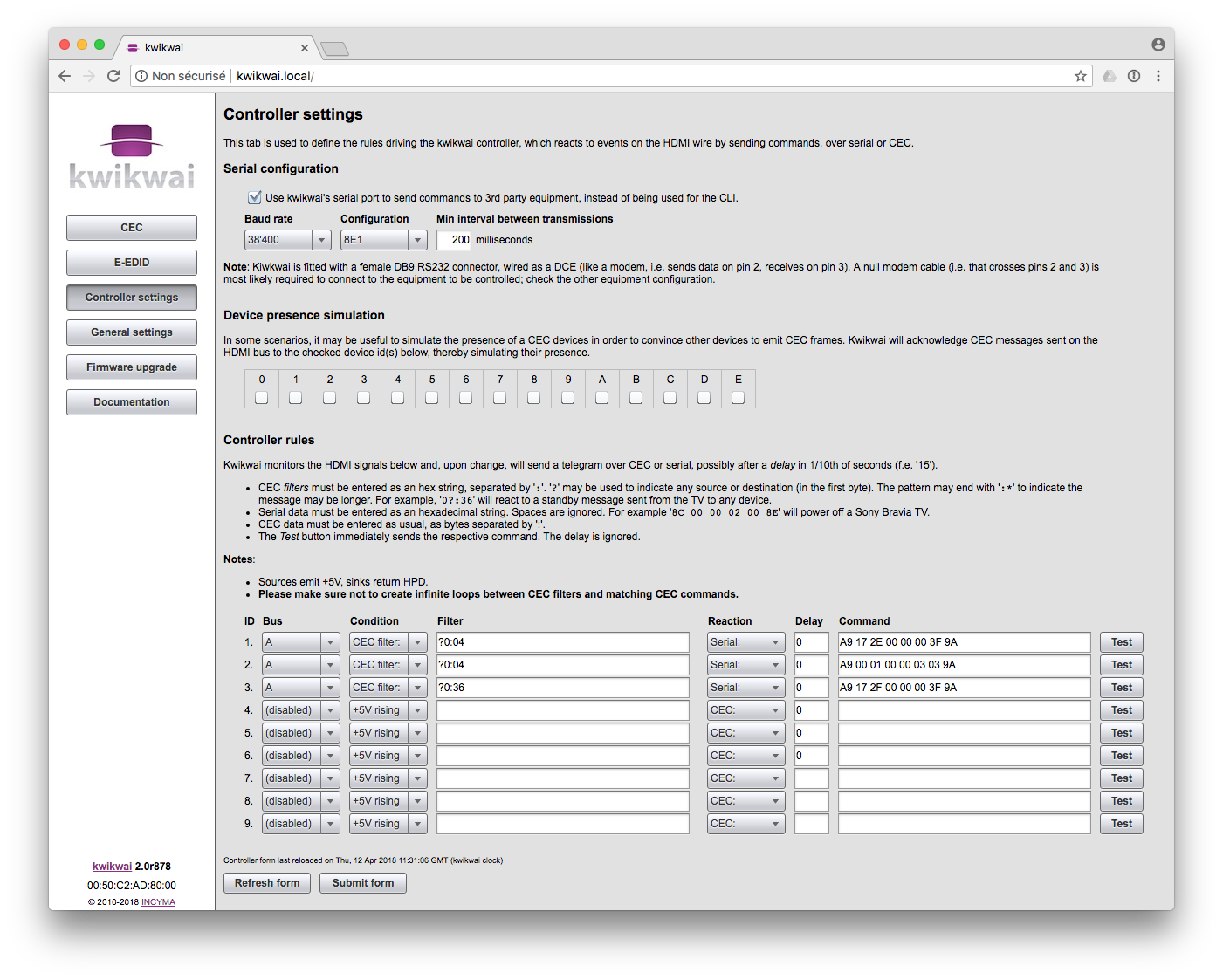Check device presence simulation ID 7
The width and height of the screenshot is (1223, 980).
point(500,398)
